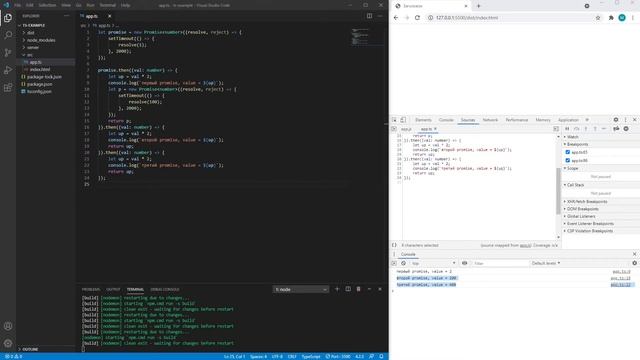The height and width of the screenshot is (360, 640).
Task: Open notifications bell in VS Code status bar
Action: tap(381, 356)
